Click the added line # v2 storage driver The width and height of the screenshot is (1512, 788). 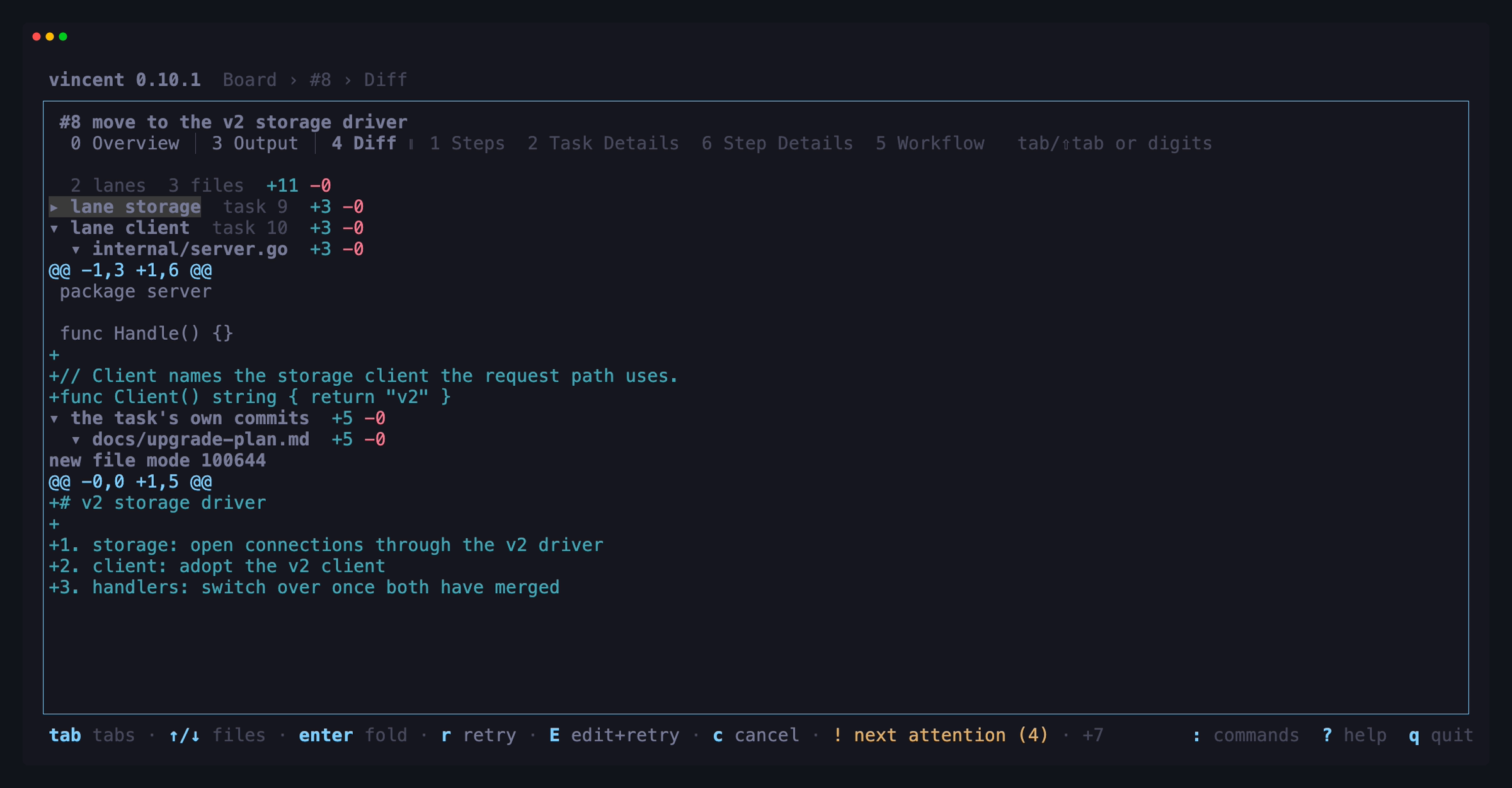pyautogui.click(x=157, y=503)
